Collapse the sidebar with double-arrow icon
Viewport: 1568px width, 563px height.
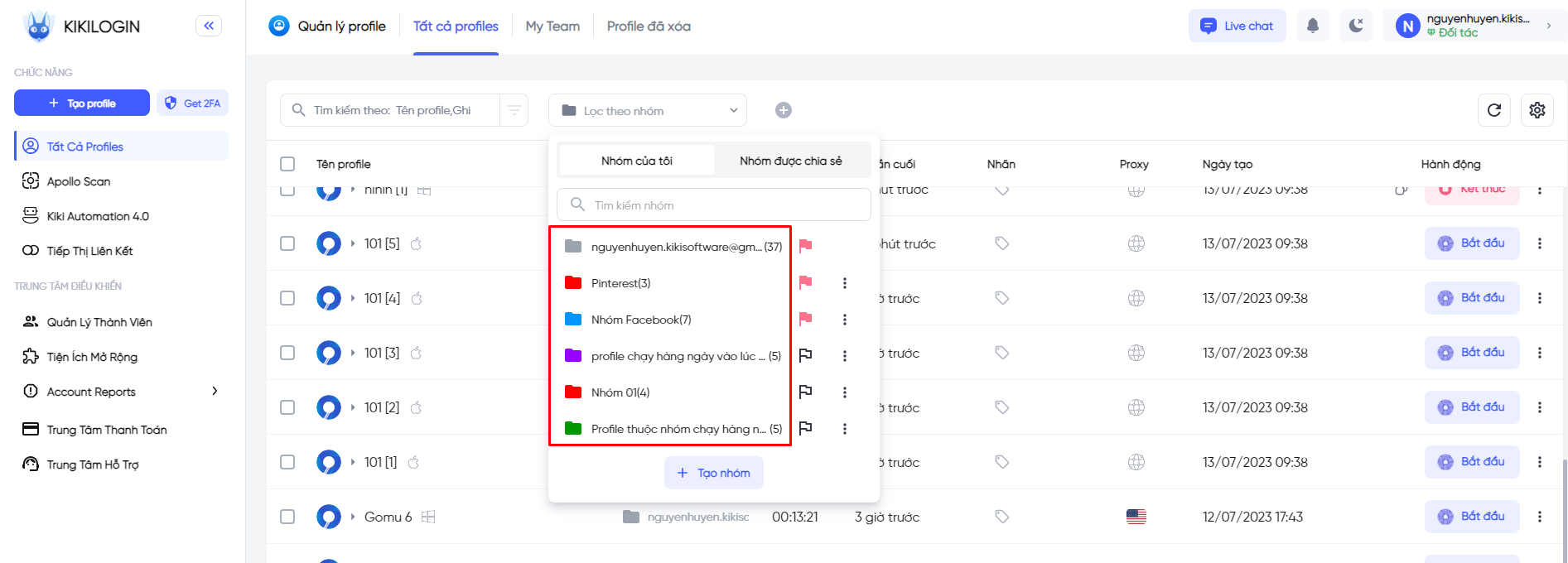209,26
